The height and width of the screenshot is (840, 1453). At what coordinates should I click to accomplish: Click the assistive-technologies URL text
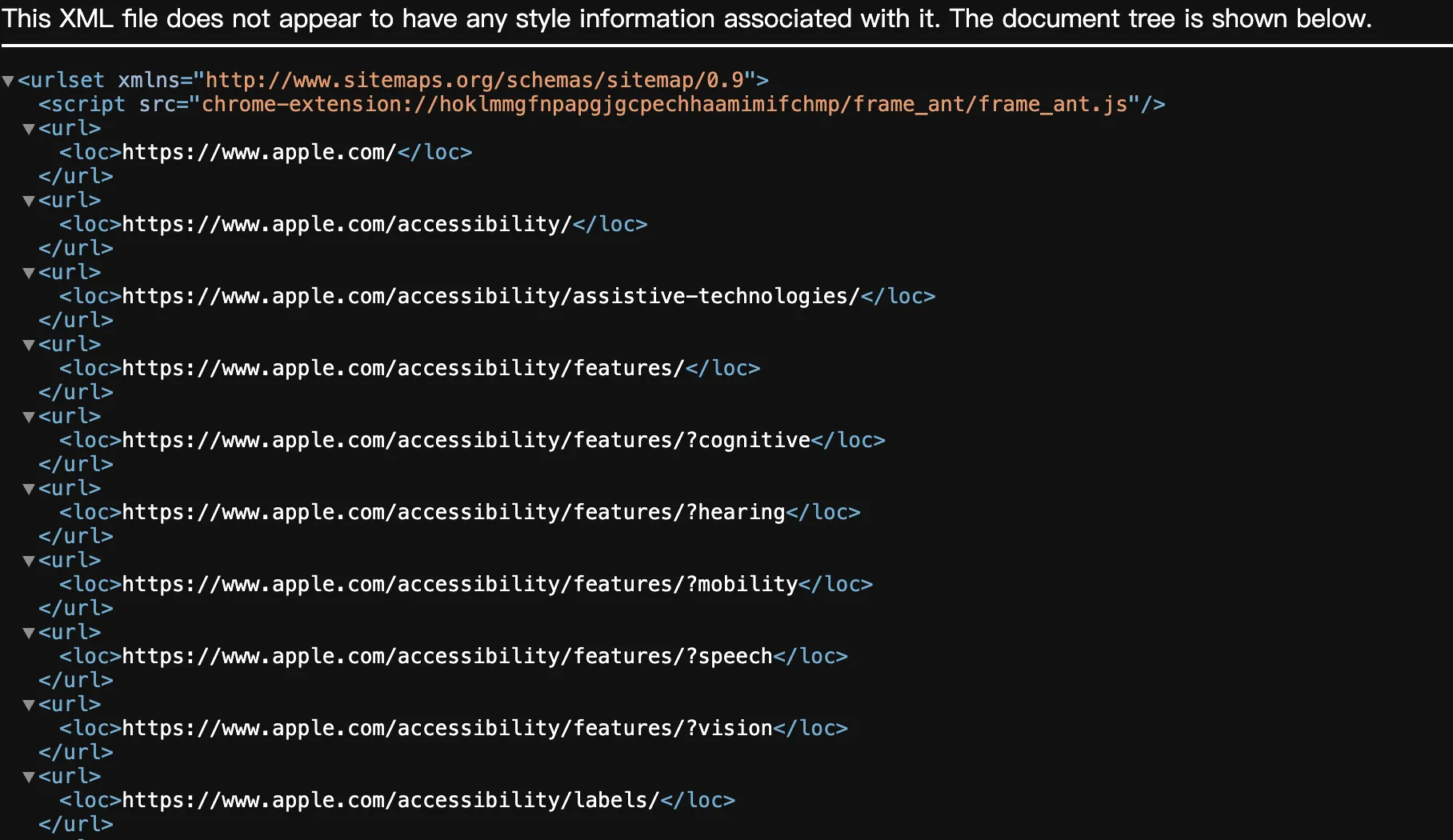click(x=491, y=296)
